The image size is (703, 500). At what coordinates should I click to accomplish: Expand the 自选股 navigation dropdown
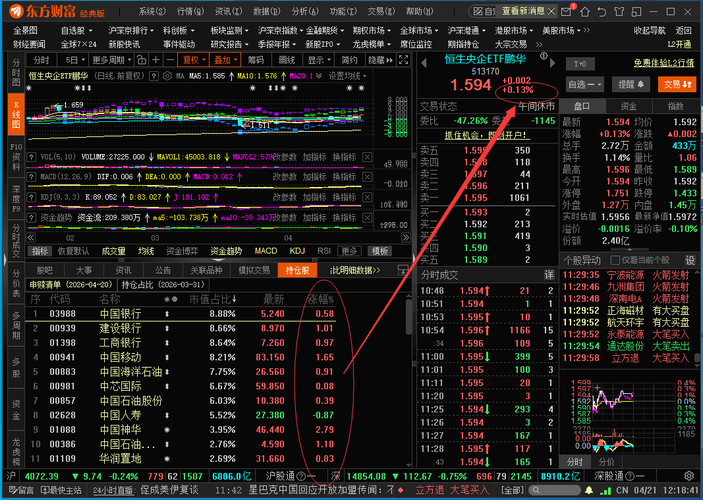click(77, 30)
